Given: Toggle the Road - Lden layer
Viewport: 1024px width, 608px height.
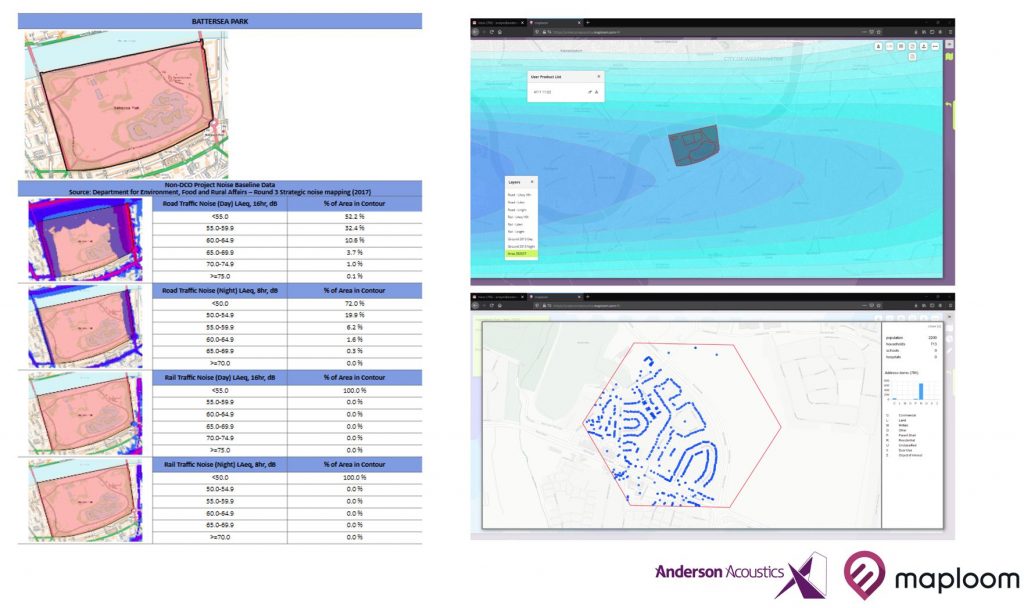Looking at the screenshot, I should 516,202.
